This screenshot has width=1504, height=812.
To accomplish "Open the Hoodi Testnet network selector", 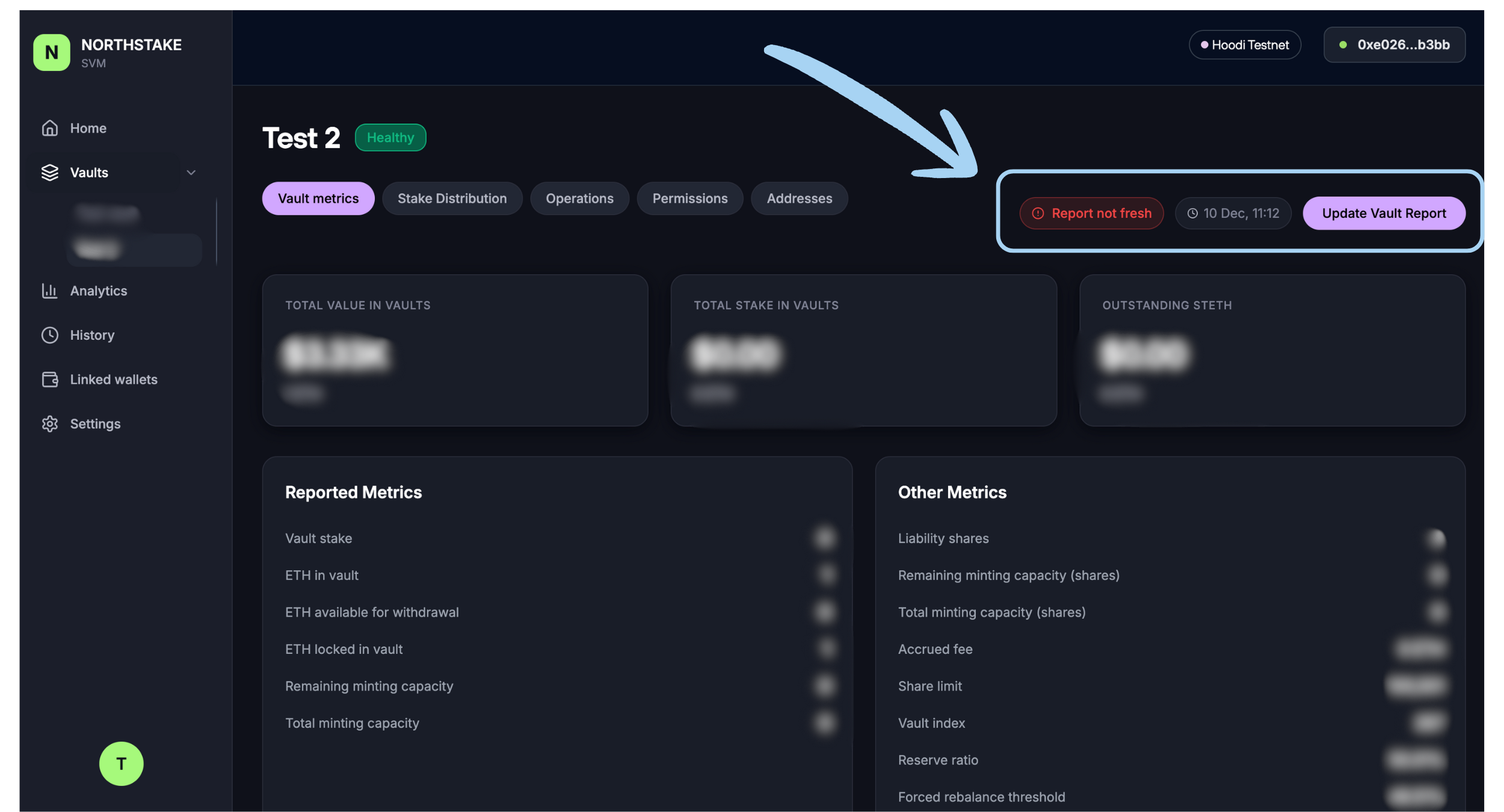I will pyautogui.click(x=1245, y=45).
